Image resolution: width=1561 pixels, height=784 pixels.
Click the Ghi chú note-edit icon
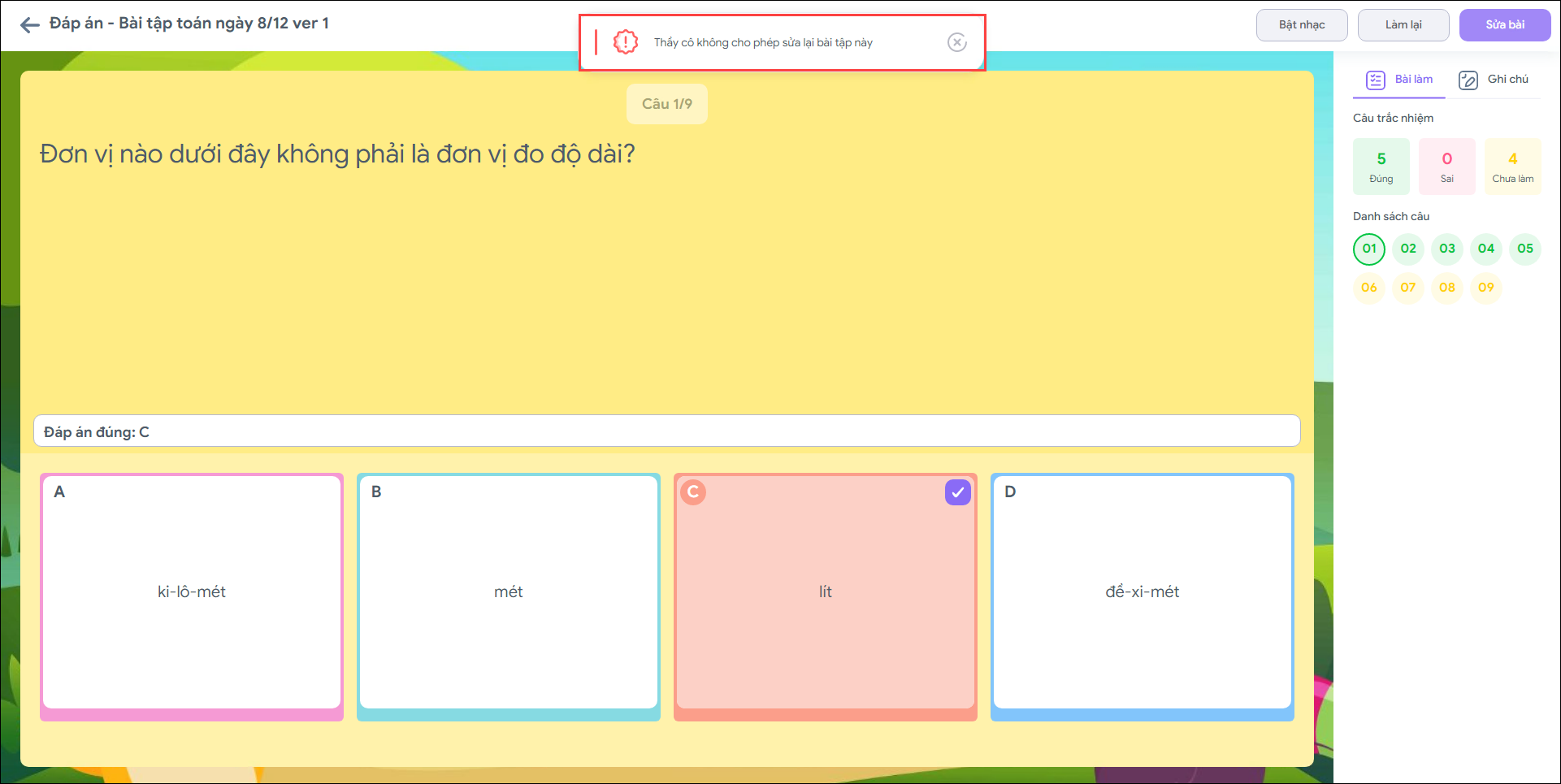point(1468,80)
